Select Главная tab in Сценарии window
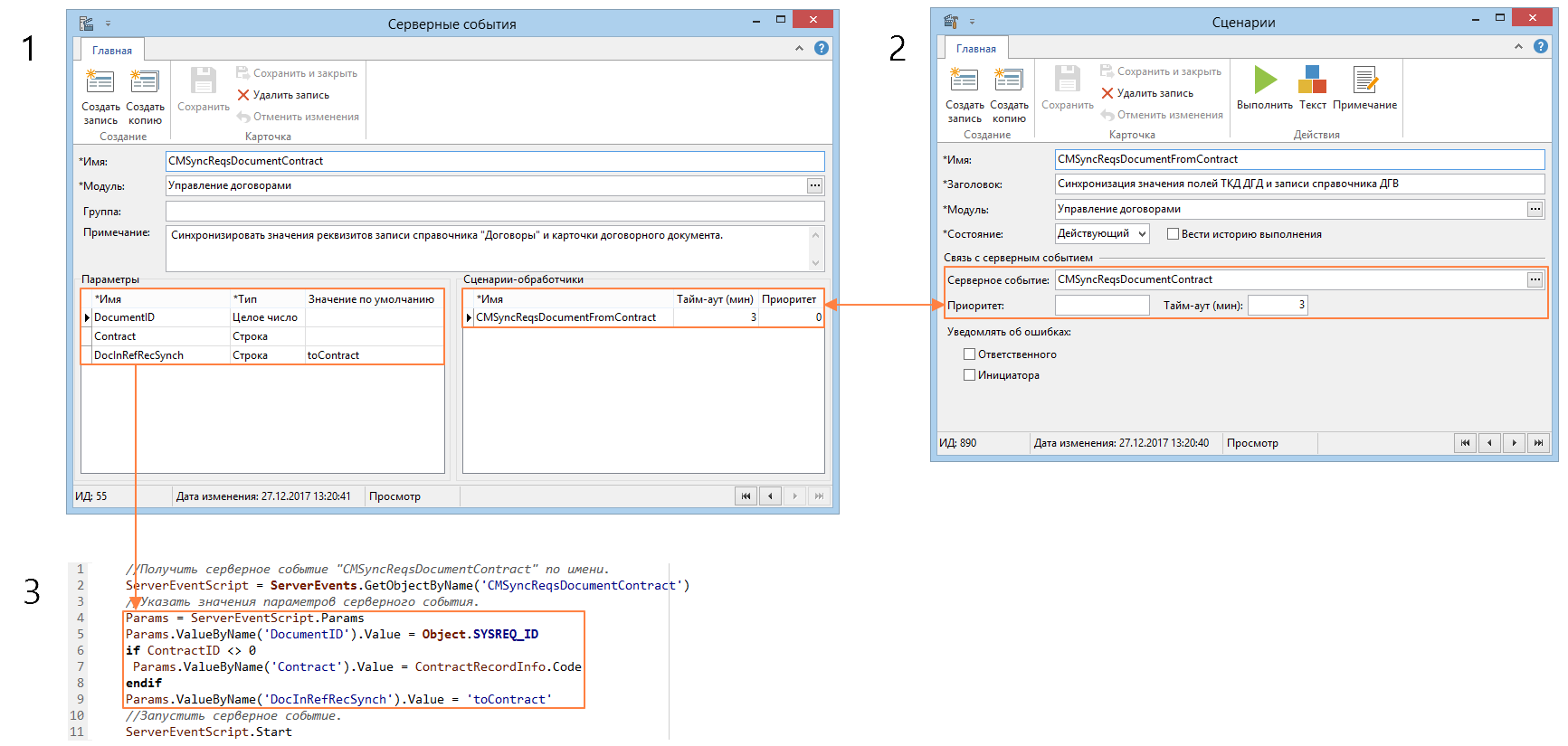Screen dimensions: 1568x746 [976, 49]
